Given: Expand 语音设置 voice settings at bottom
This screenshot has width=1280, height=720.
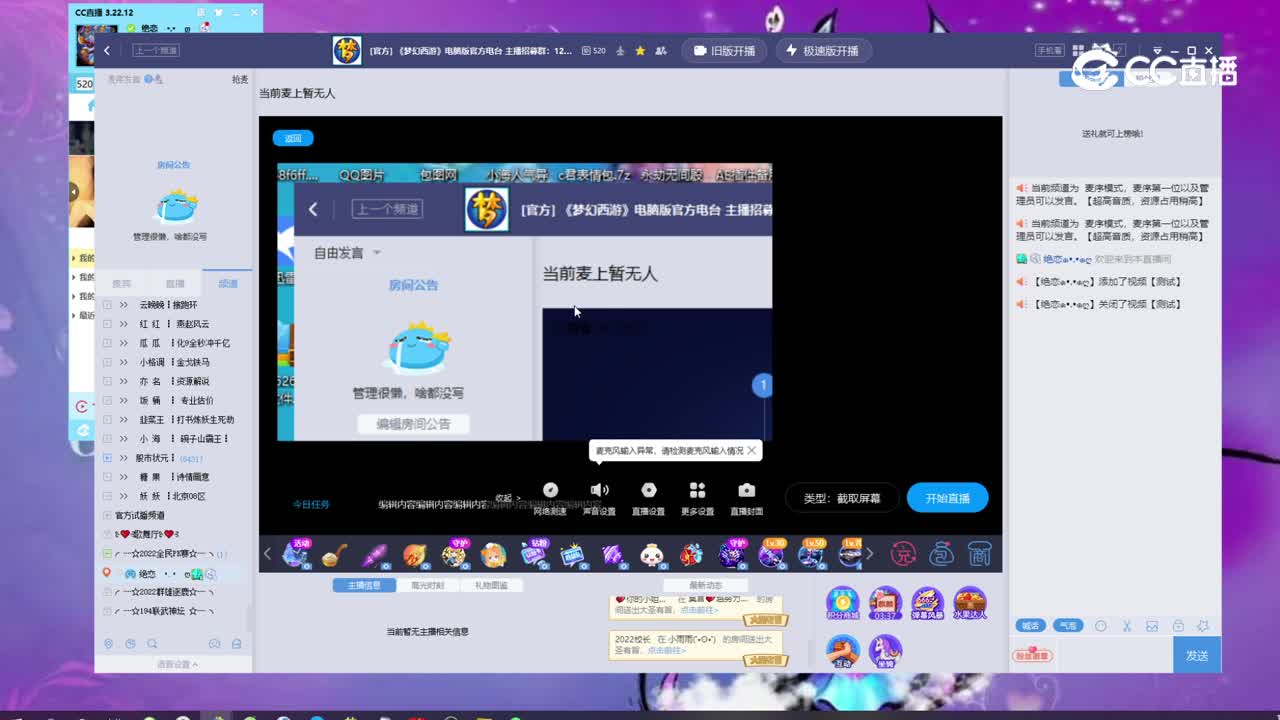Looking at the screenshot, I should [x=177, y=664].
